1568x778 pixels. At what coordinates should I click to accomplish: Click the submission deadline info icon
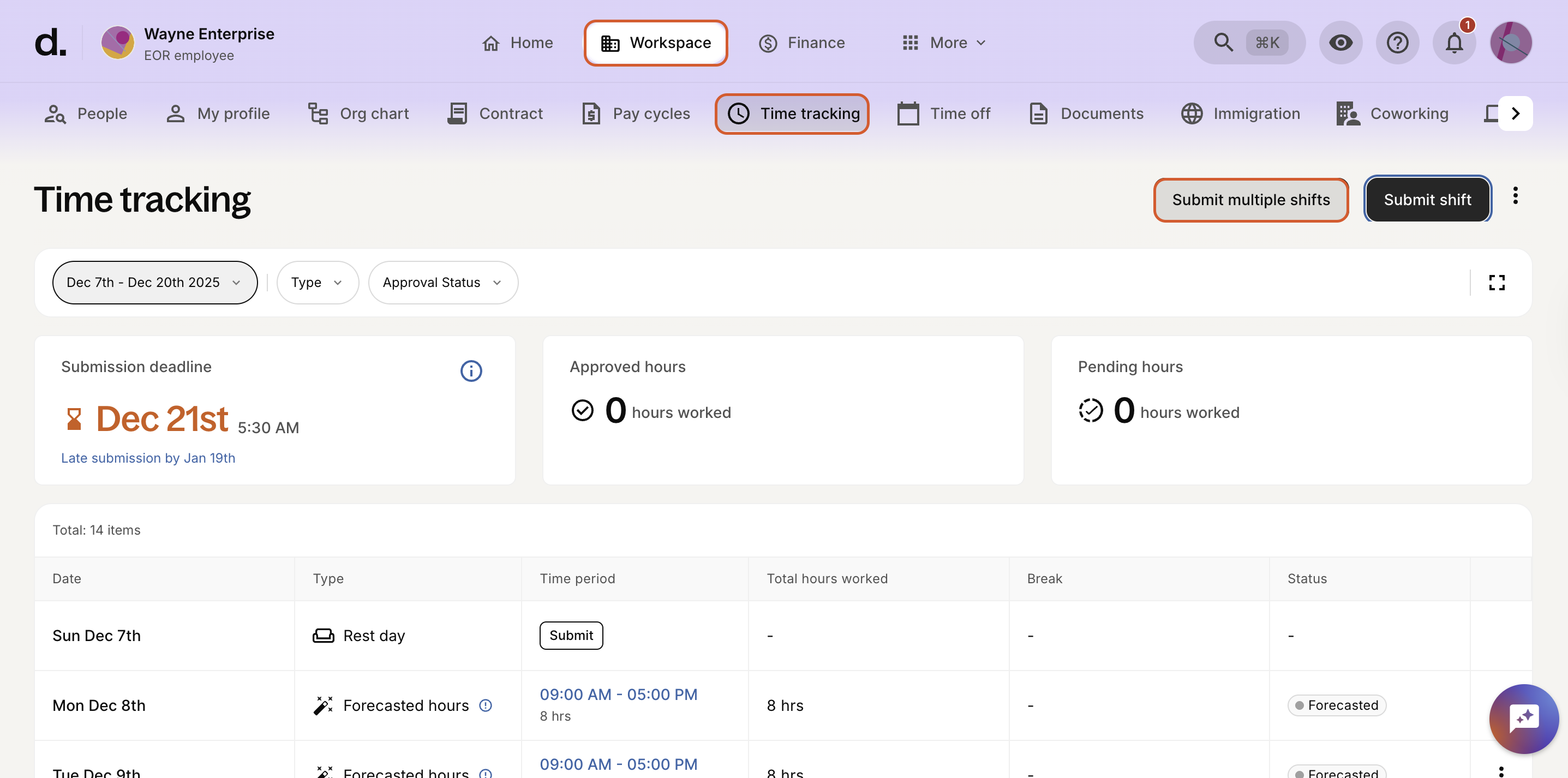470,371
